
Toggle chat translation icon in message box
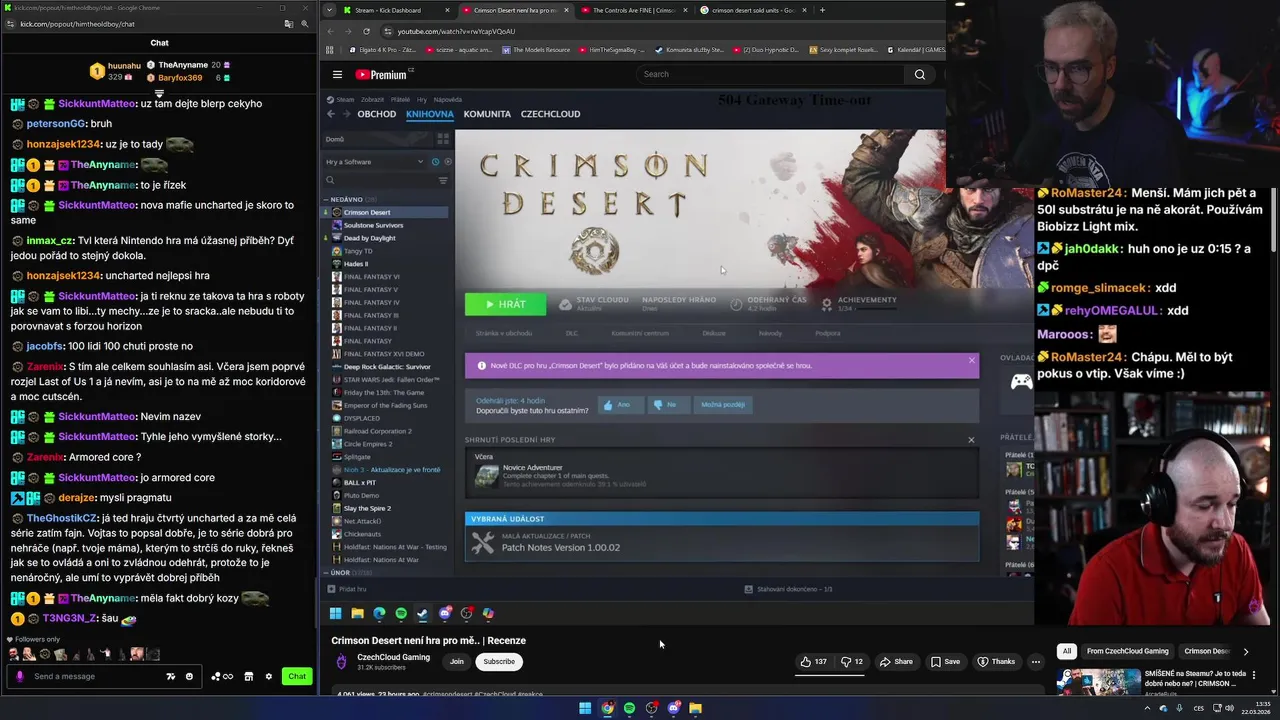click(x=171, y=676)
